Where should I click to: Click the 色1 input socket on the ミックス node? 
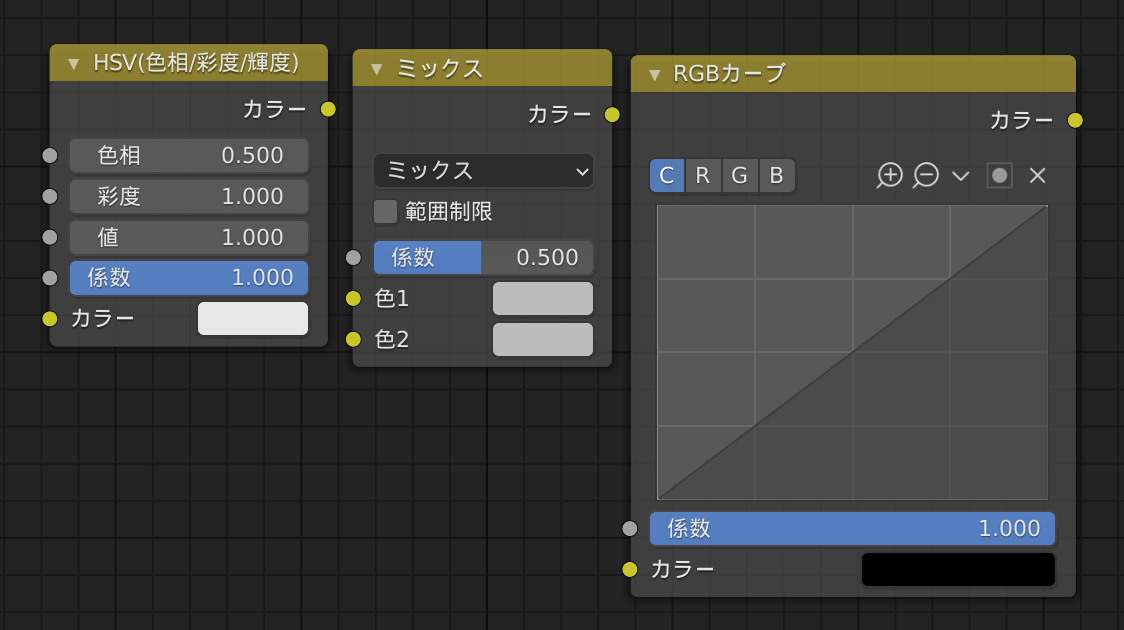352,298
